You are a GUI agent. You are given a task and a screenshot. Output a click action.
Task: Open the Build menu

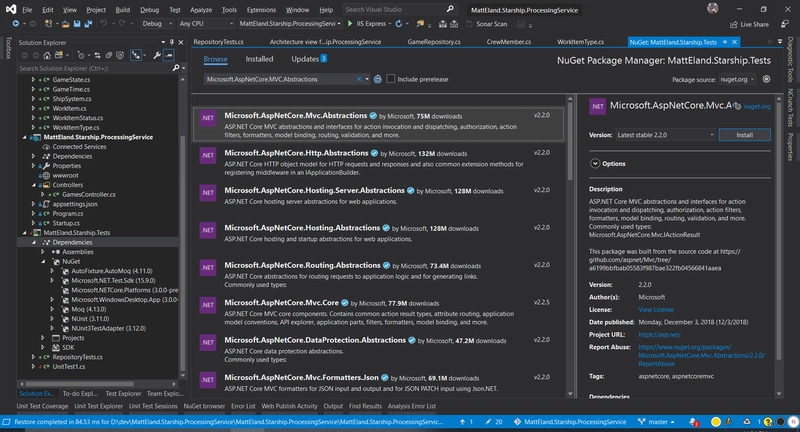122,10
